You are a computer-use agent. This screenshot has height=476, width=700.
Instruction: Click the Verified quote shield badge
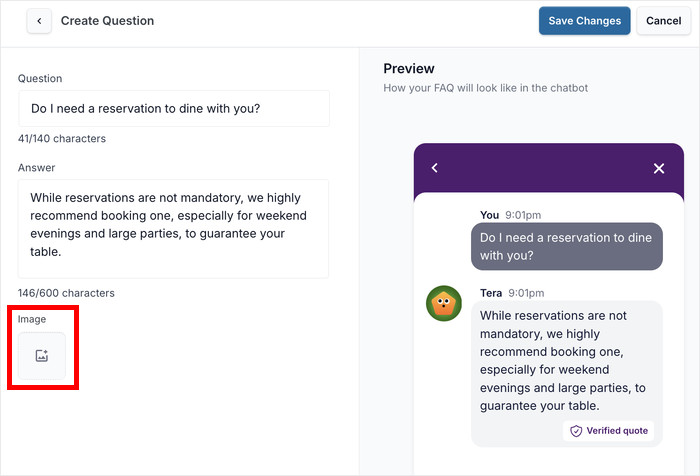(x=609, y=431)
